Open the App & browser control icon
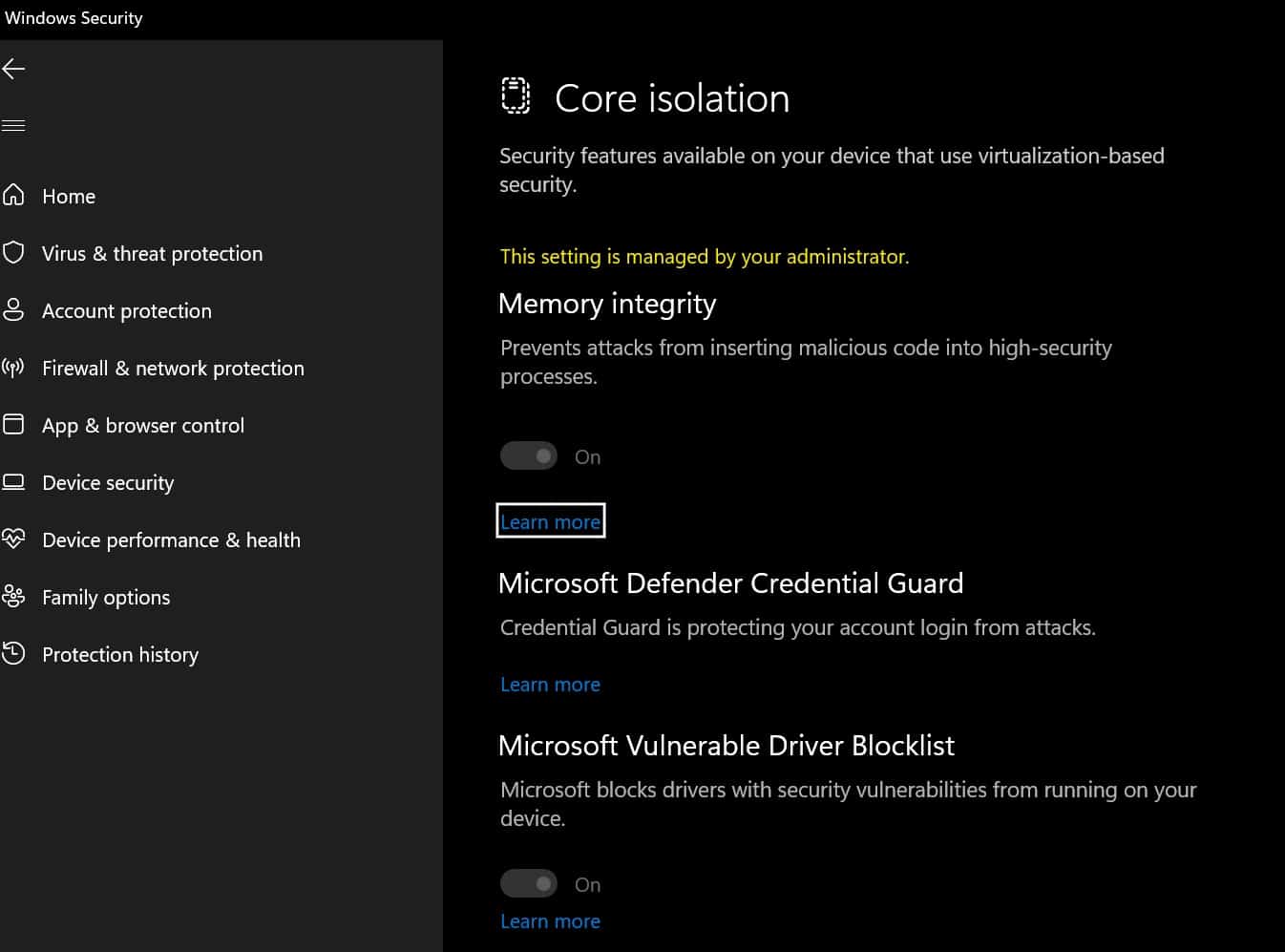 [14, 424]
